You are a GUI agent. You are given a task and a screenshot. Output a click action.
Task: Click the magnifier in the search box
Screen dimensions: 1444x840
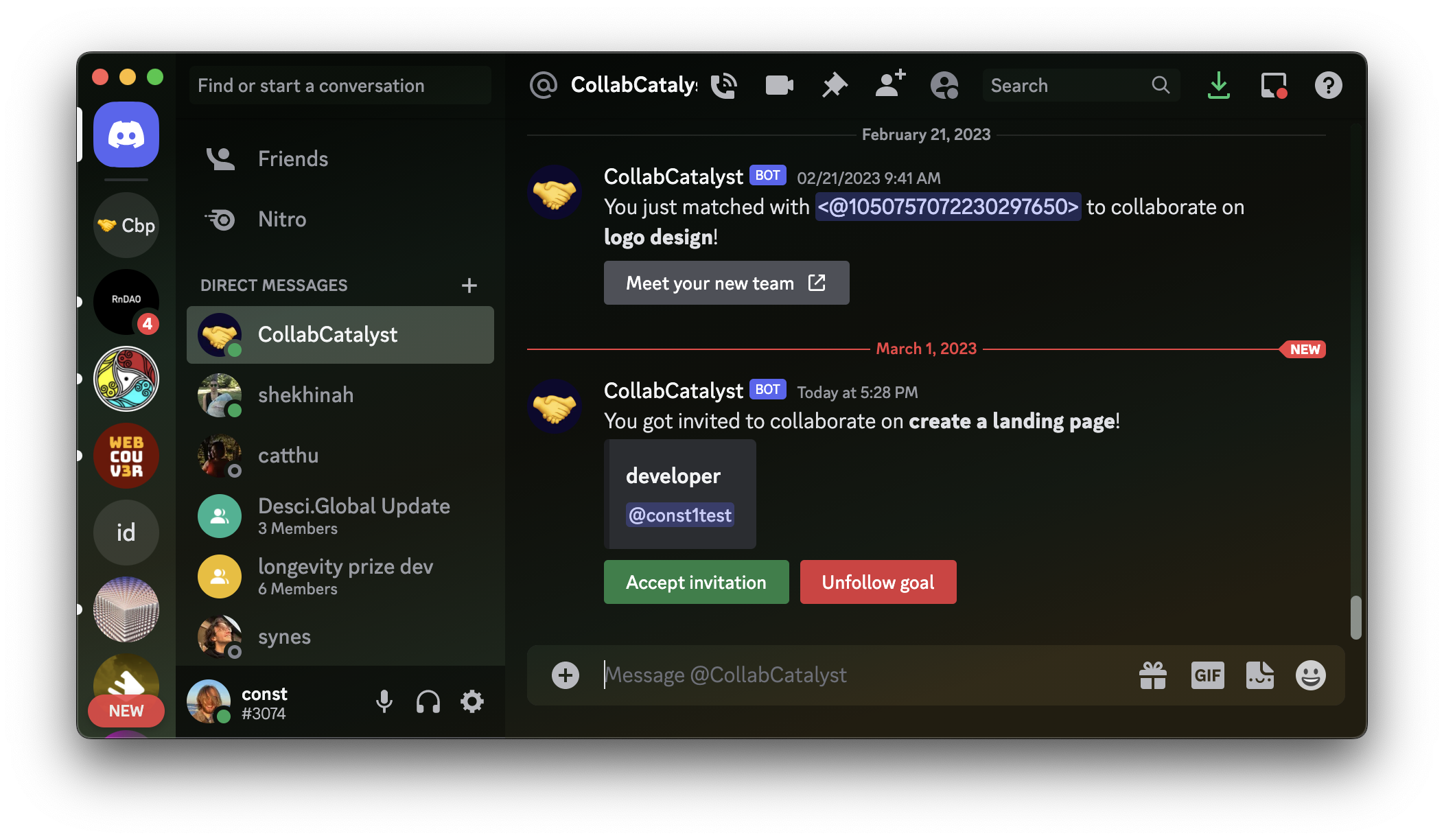pos(1161,86)
